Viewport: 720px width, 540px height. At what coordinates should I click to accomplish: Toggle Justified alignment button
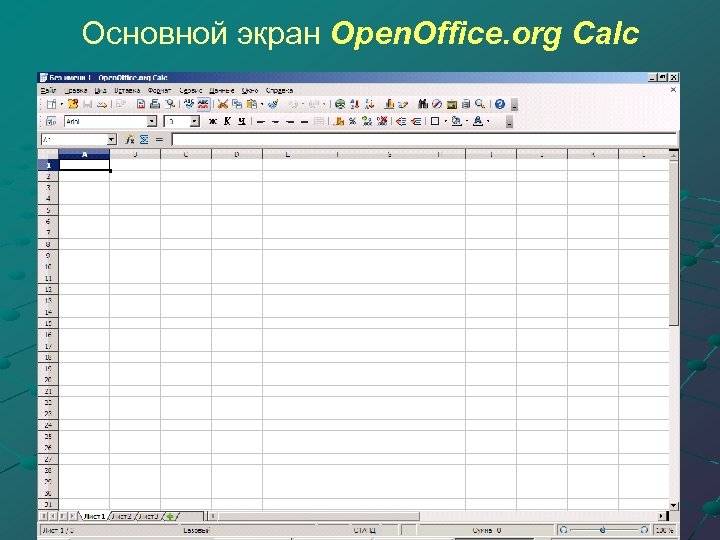click(x=304, y=122)
